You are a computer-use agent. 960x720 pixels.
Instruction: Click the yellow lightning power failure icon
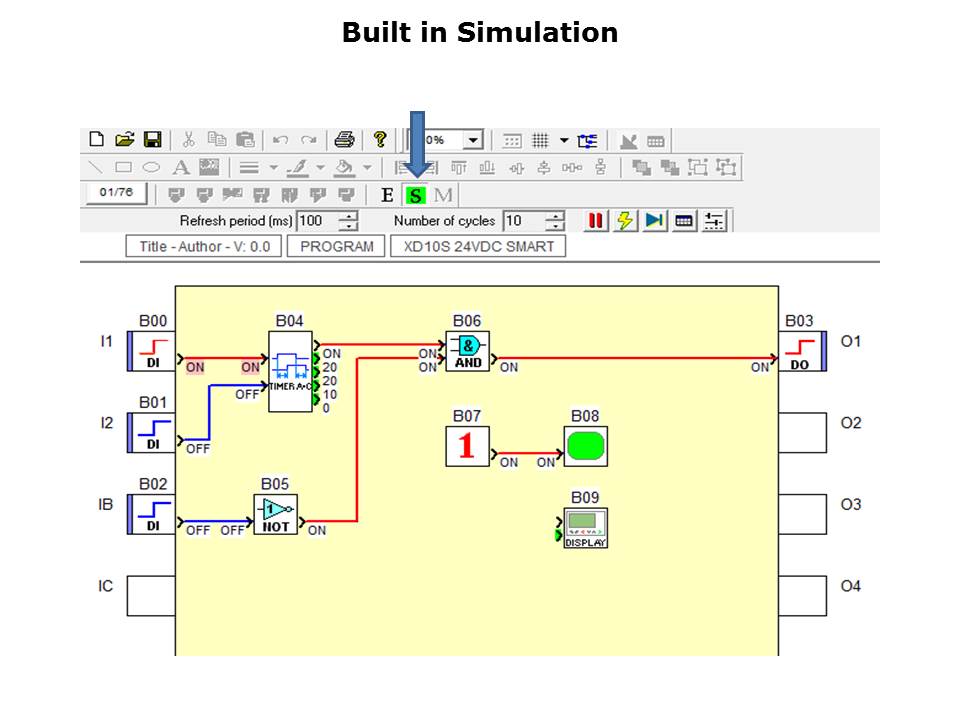click(x=625, y=221)
